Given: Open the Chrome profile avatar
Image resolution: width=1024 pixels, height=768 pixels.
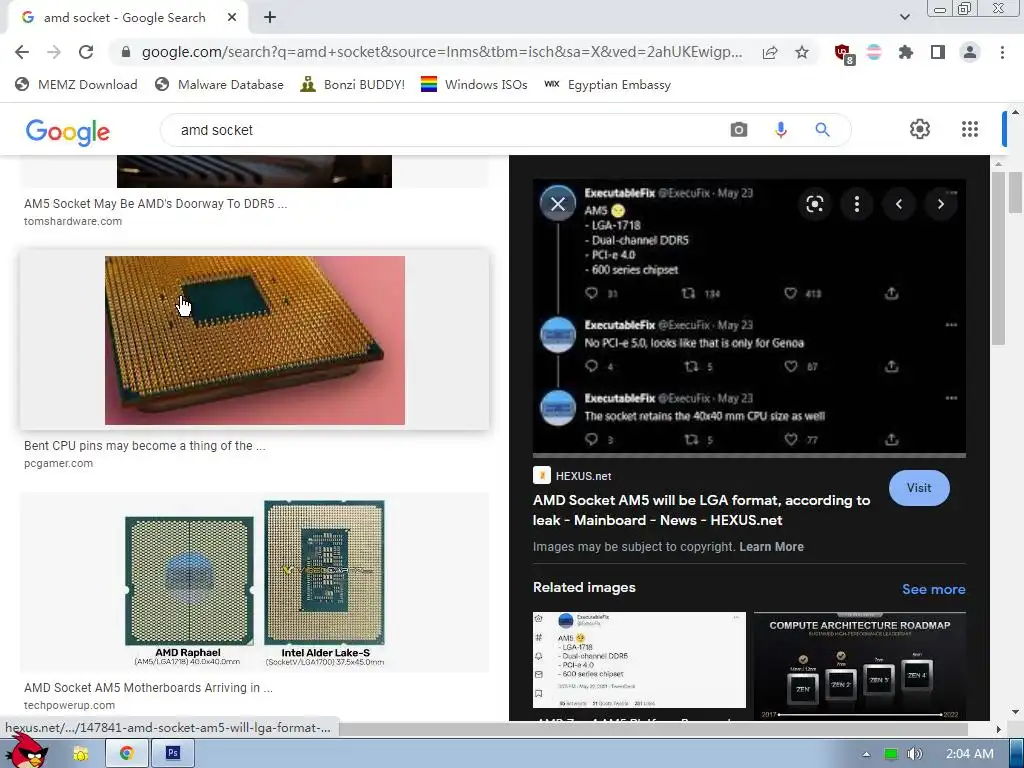Looking at the screenshot, I should 970,52.
